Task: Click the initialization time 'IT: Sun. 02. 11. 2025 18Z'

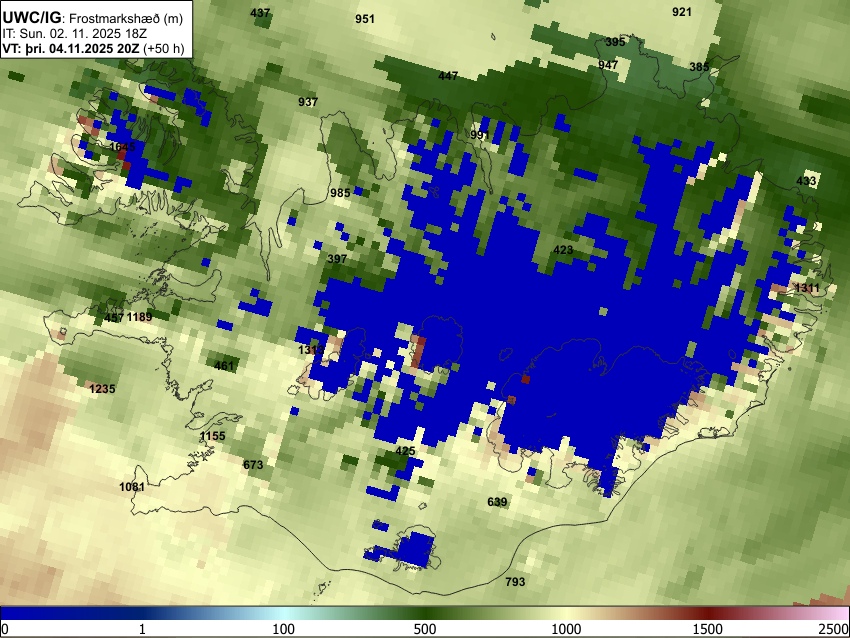Action: pos(75,34)
